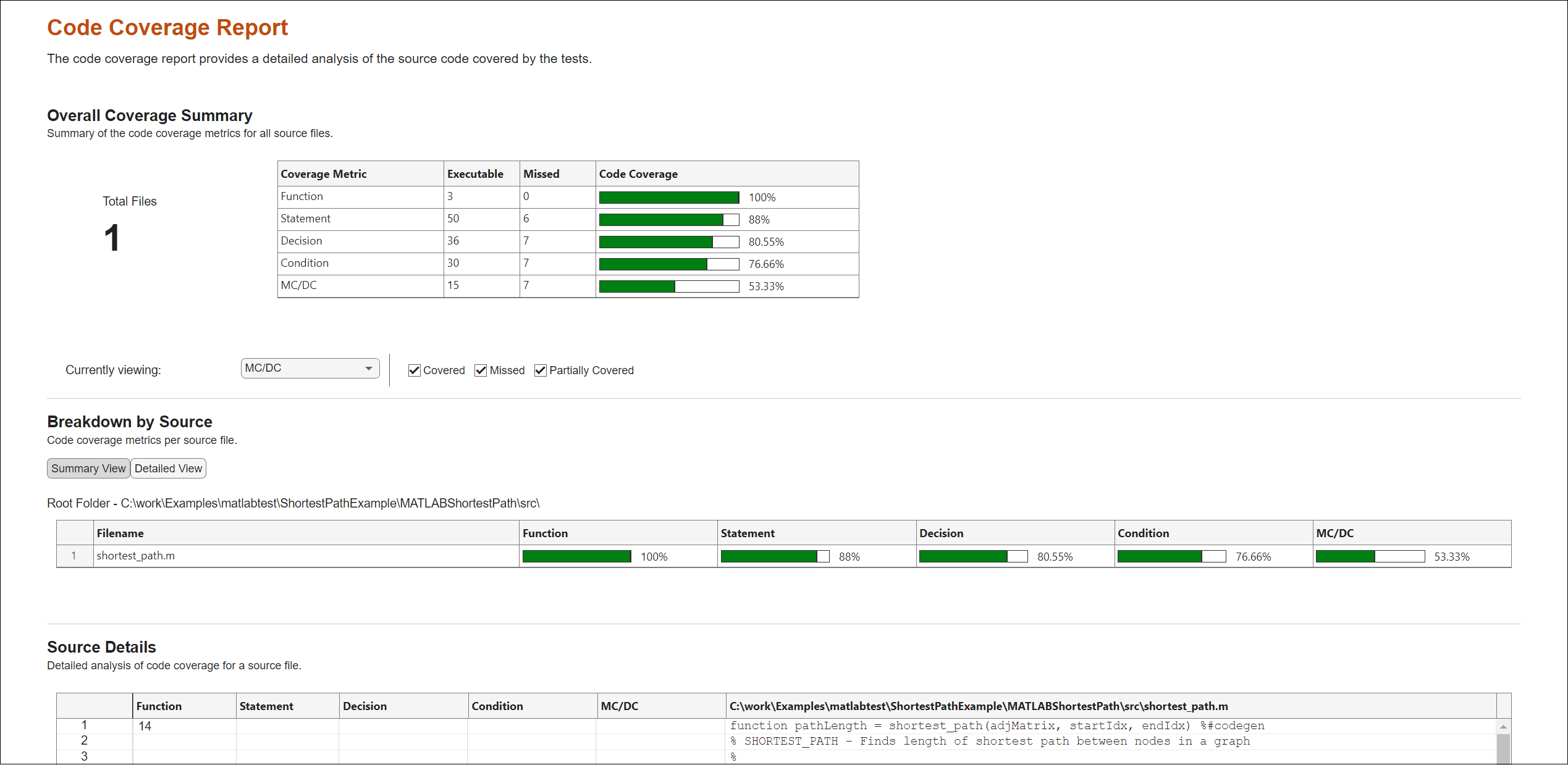This screenshot has width=1568, height=765.
Task: Click the Code Coverage column header
Action: point(638,174)
